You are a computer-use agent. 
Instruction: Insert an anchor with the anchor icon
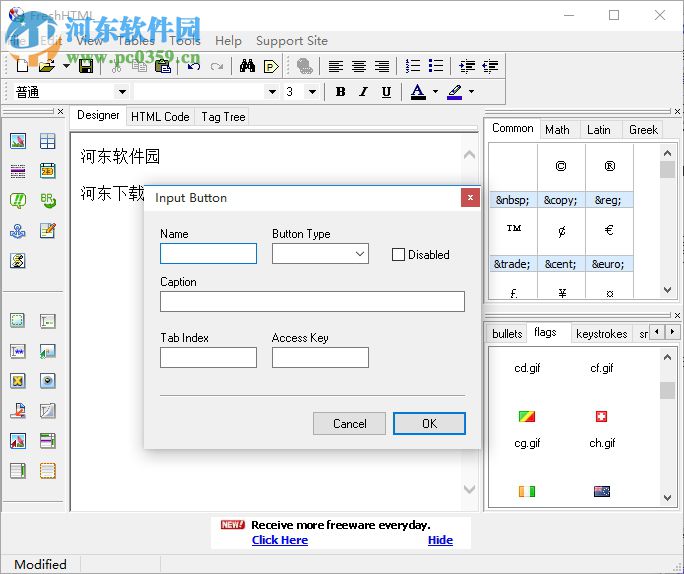click(x=18, y=231)
